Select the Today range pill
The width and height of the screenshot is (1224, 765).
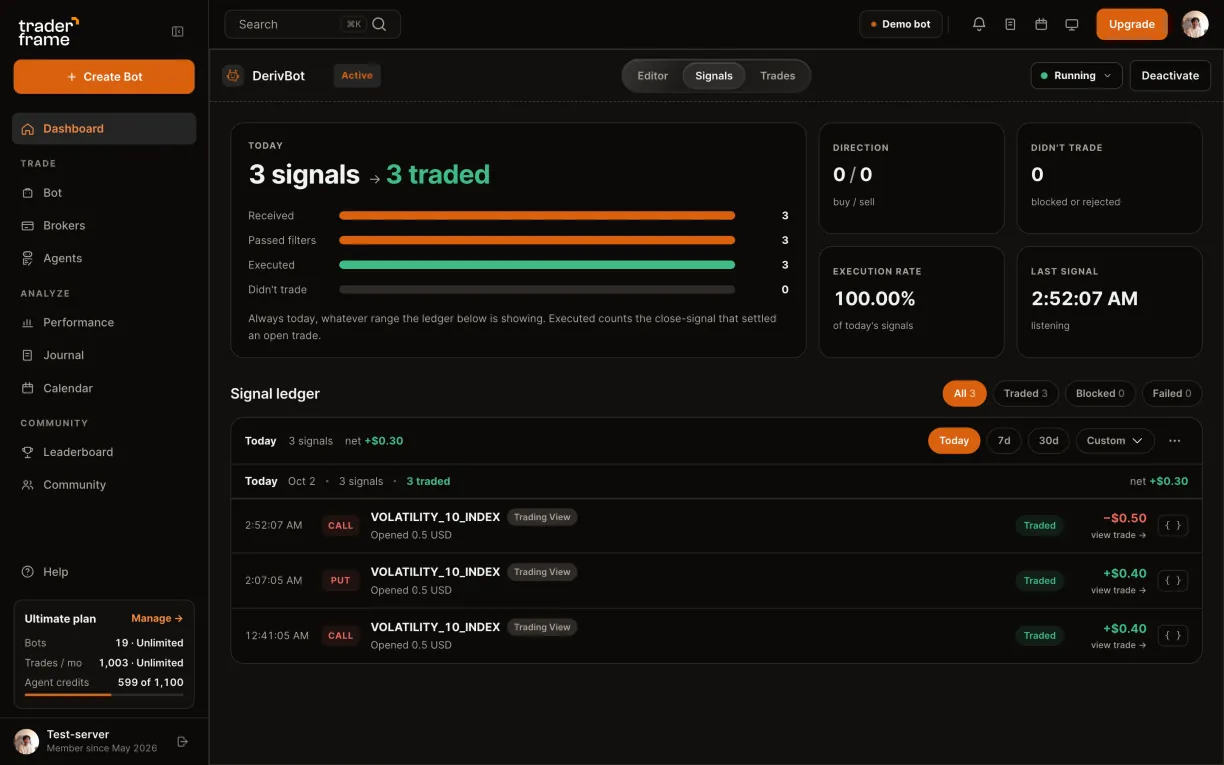pos(954,441)
